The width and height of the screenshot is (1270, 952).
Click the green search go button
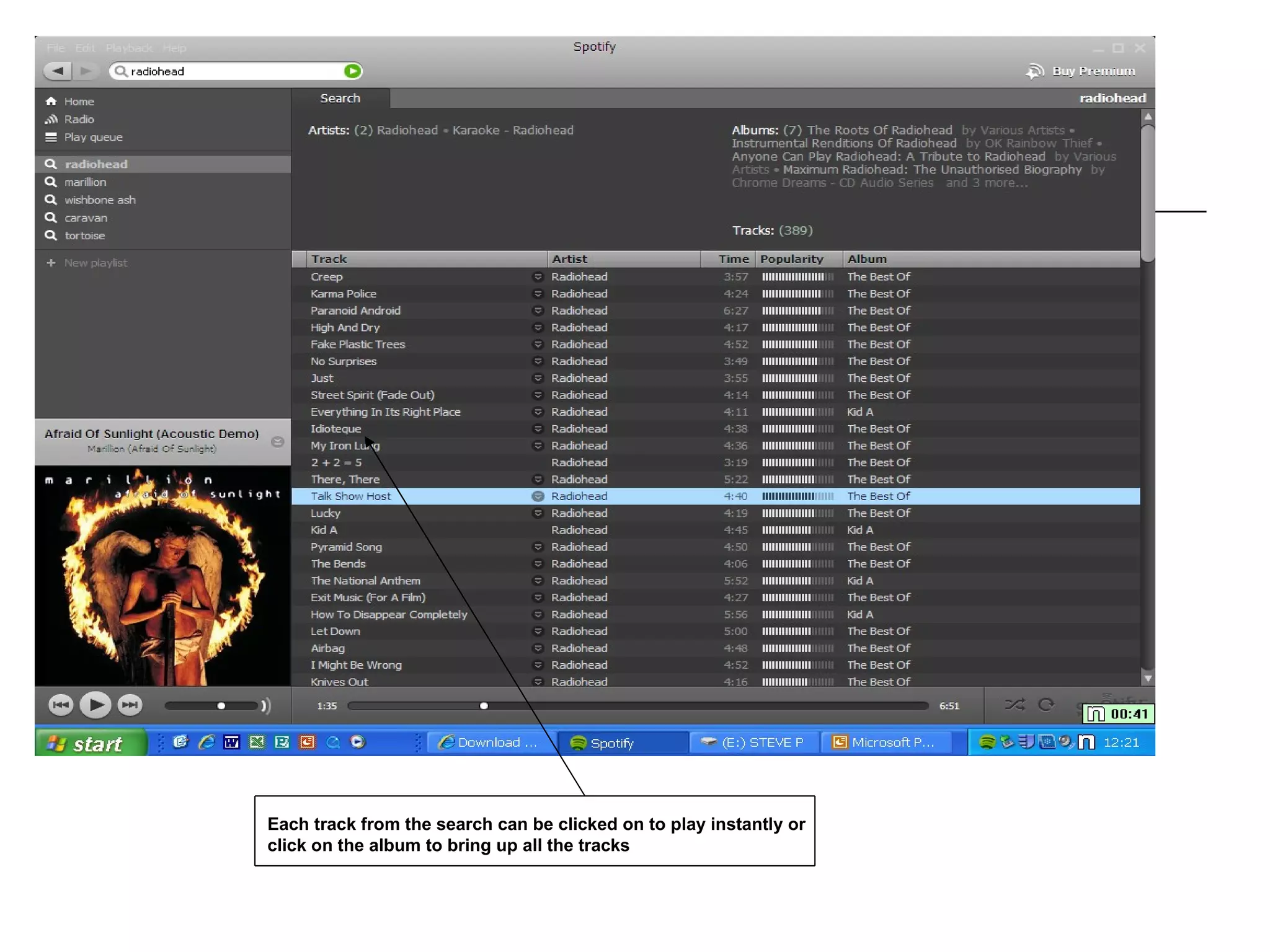tap(352, 71)
